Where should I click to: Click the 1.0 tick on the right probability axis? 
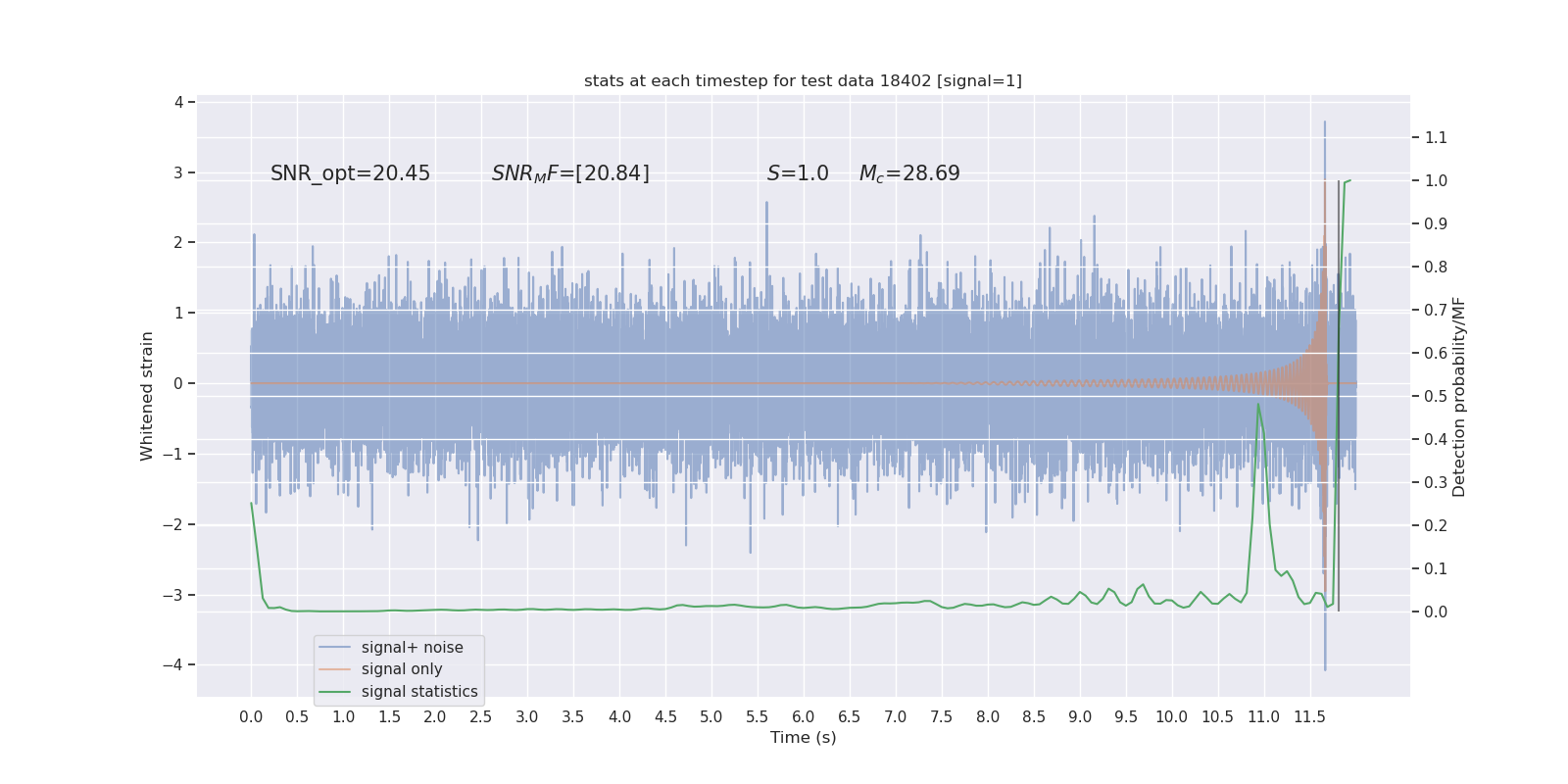pyautogui.click(x=1436, y=180)
